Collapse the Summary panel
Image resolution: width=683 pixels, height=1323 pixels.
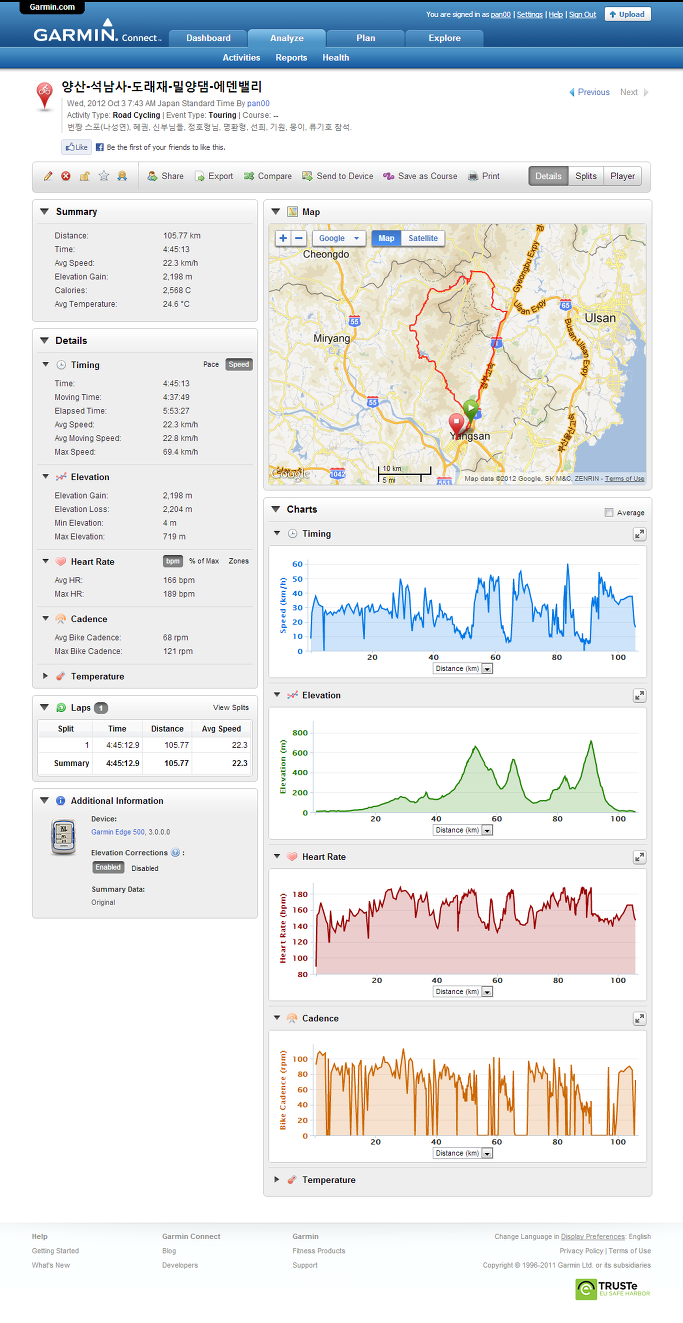[x=44, y=212]
